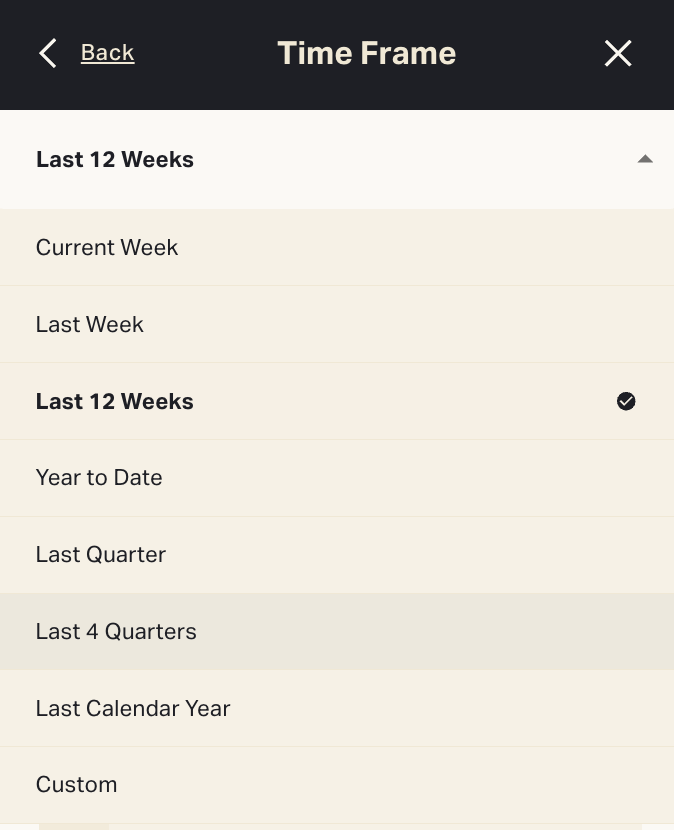This screenshot has width=674, height=830.
Task: Click the Time Frame title text
Action: tap(366, 53)
